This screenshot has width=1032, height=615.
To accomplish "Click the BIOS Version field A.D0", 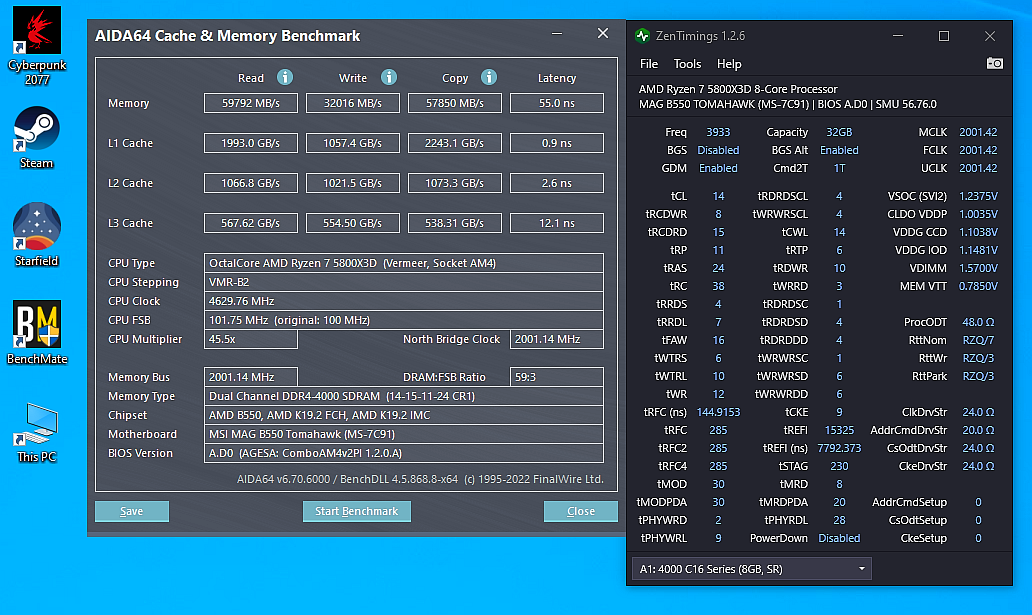I will pos(403,453).
